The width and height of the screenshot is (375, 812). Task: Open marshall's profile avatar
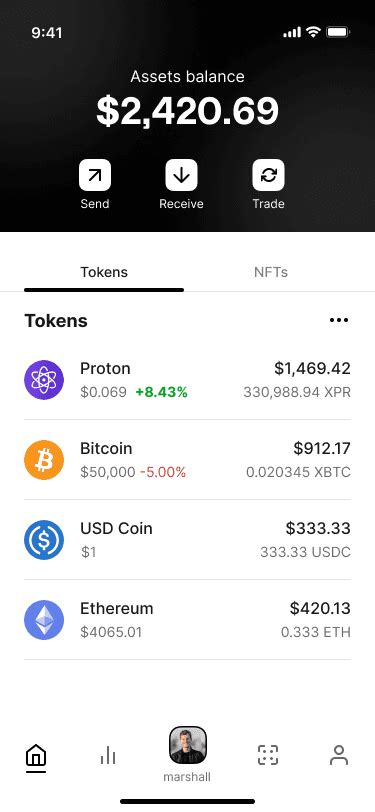188,745
